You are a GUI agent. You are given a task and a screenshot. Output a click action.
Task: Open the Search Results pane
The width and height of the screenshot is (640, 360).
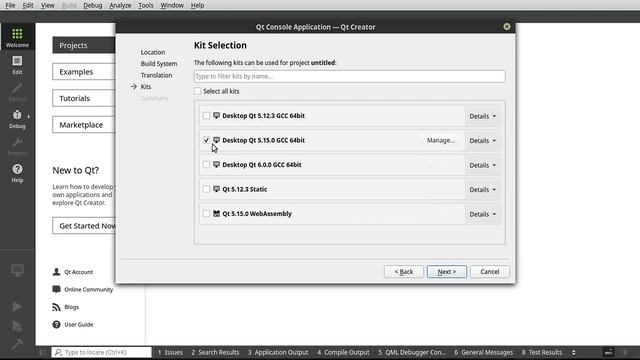[215, 352]
